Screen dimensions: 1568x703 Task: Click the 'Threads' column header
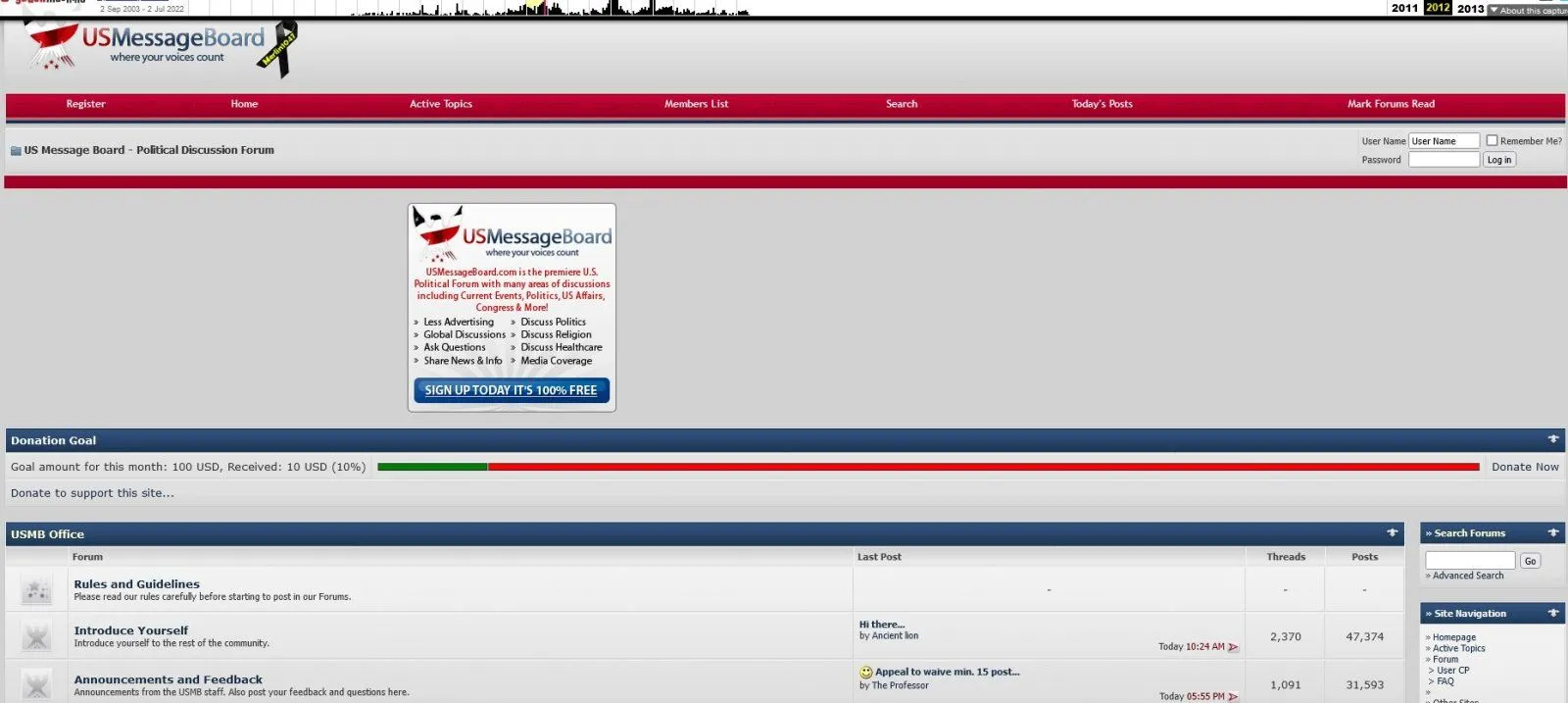pos(1285,557)
